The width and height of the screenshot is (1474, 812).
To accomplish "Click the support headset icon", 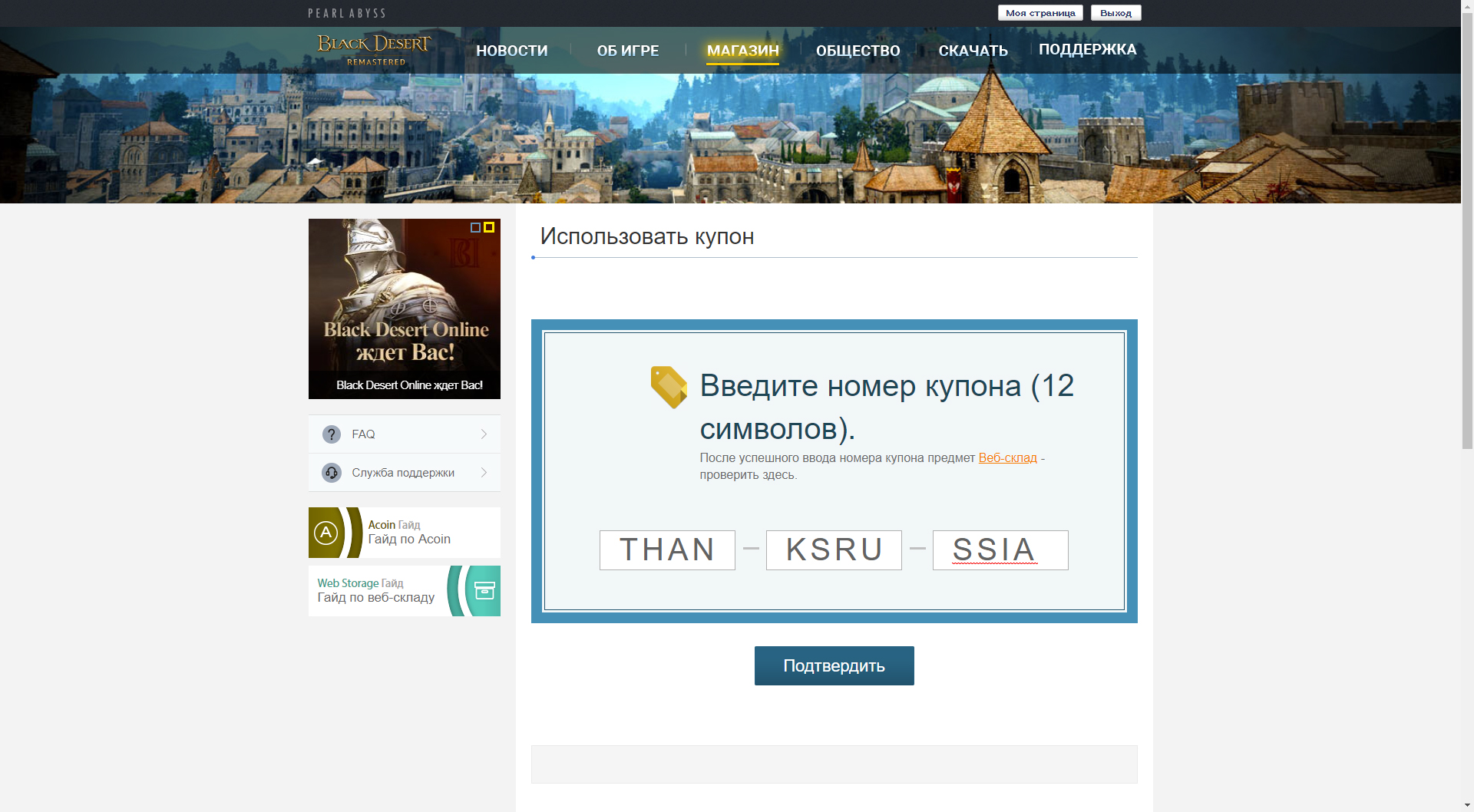I will (x=332, y=473).
